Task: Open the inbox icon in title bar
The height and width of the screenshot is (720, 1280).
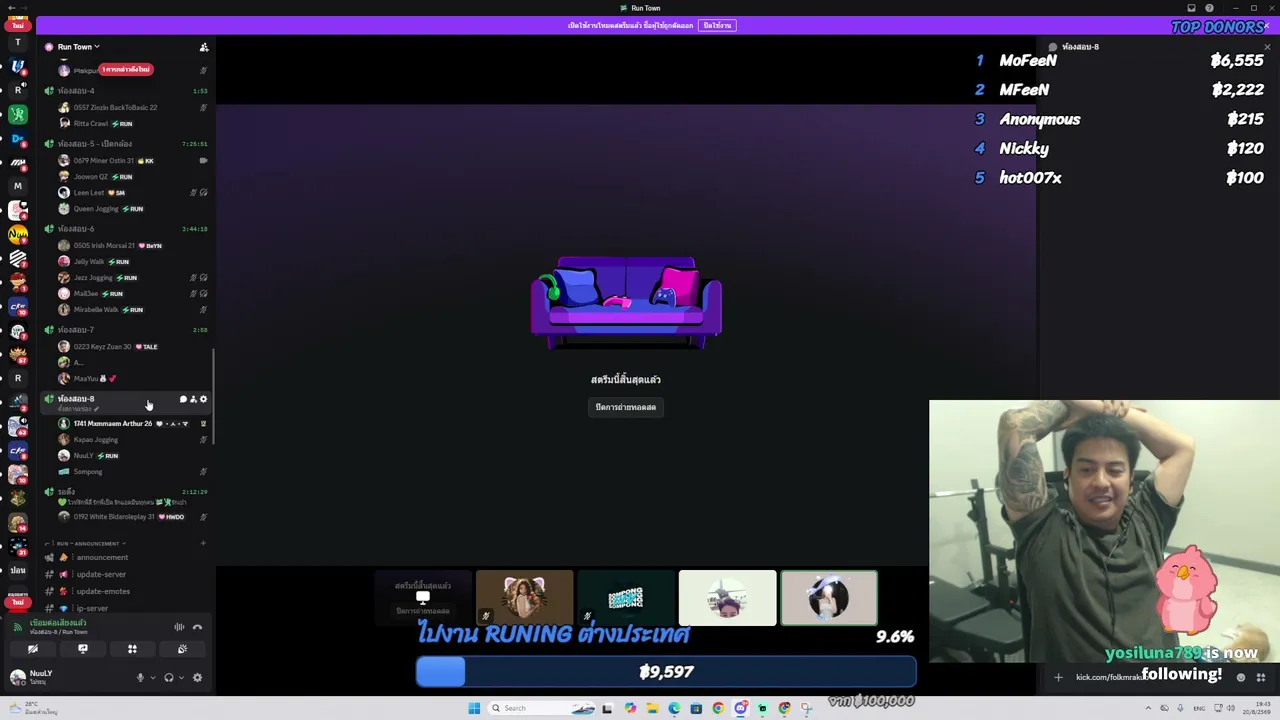Action: (x=1191, y=8)
